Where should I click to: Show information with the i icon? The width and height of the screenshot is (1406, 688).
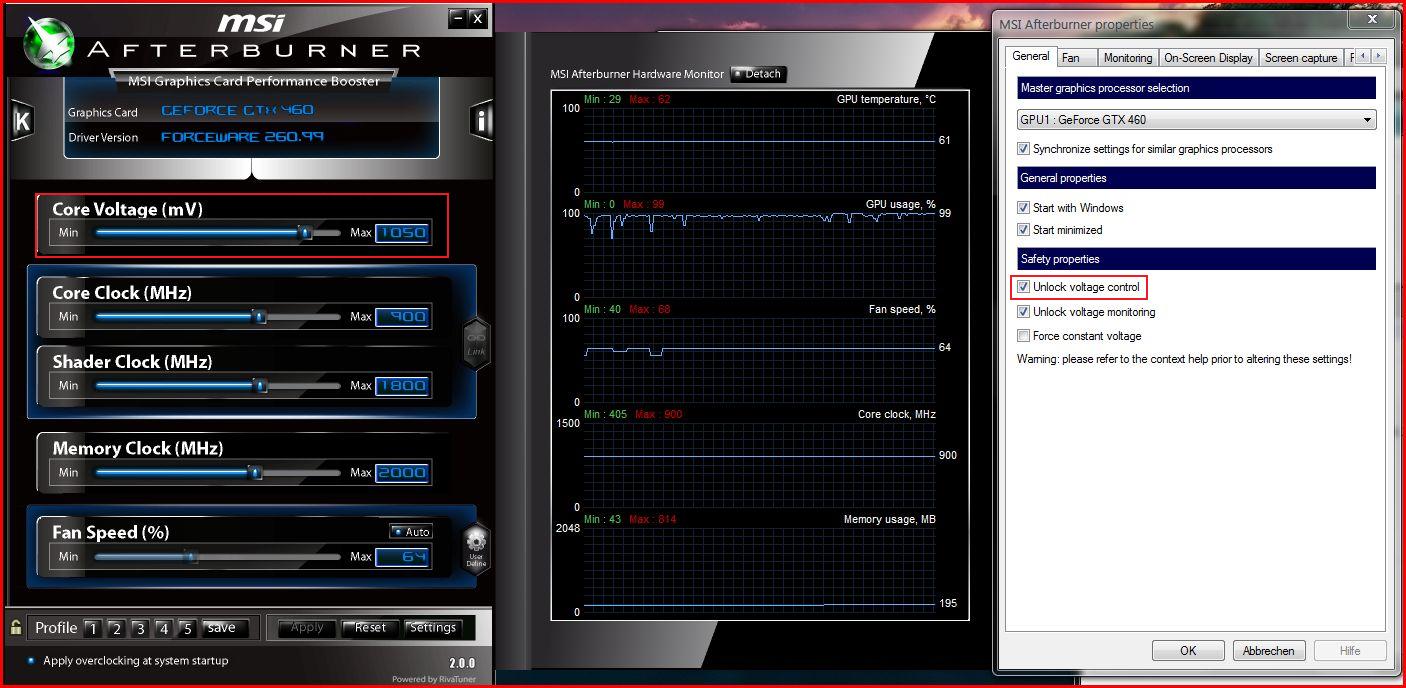(x=482, y=121)
